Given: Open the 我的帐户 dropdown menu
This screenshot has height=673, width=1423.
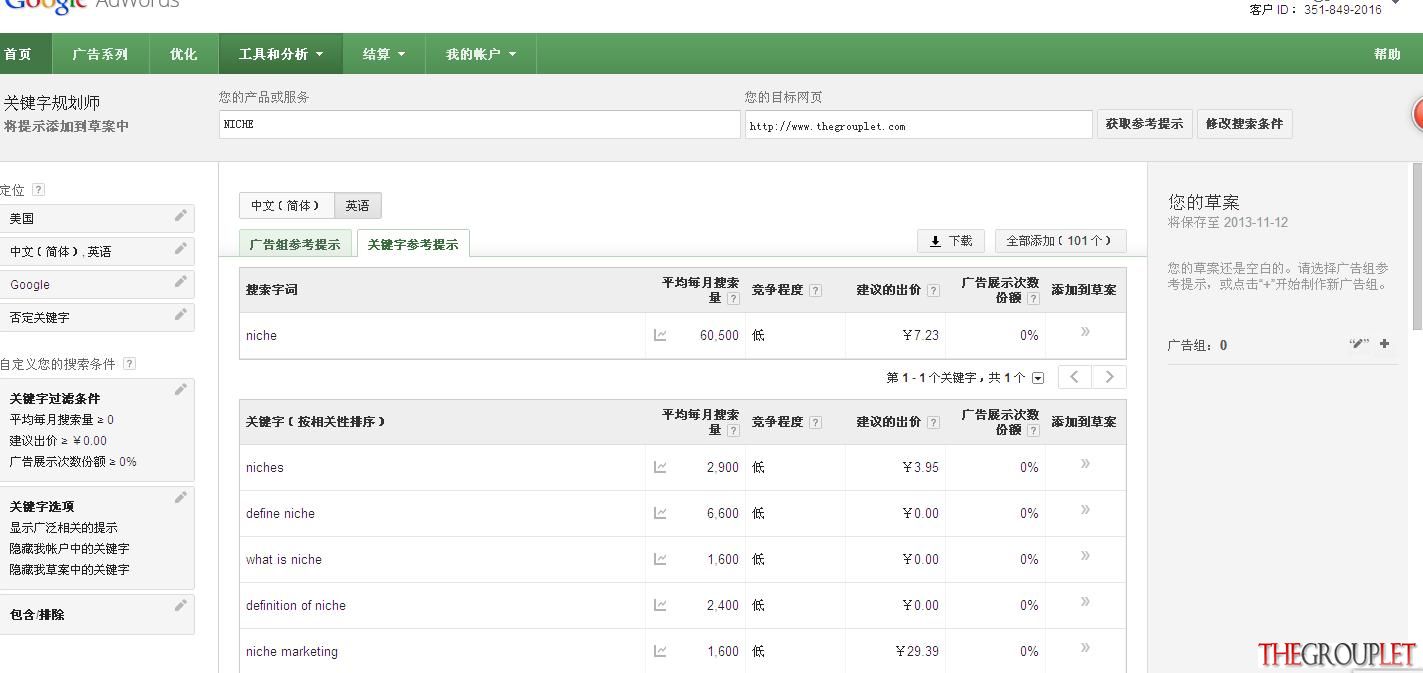Looking at the screenshot, I should coord(481,54).
